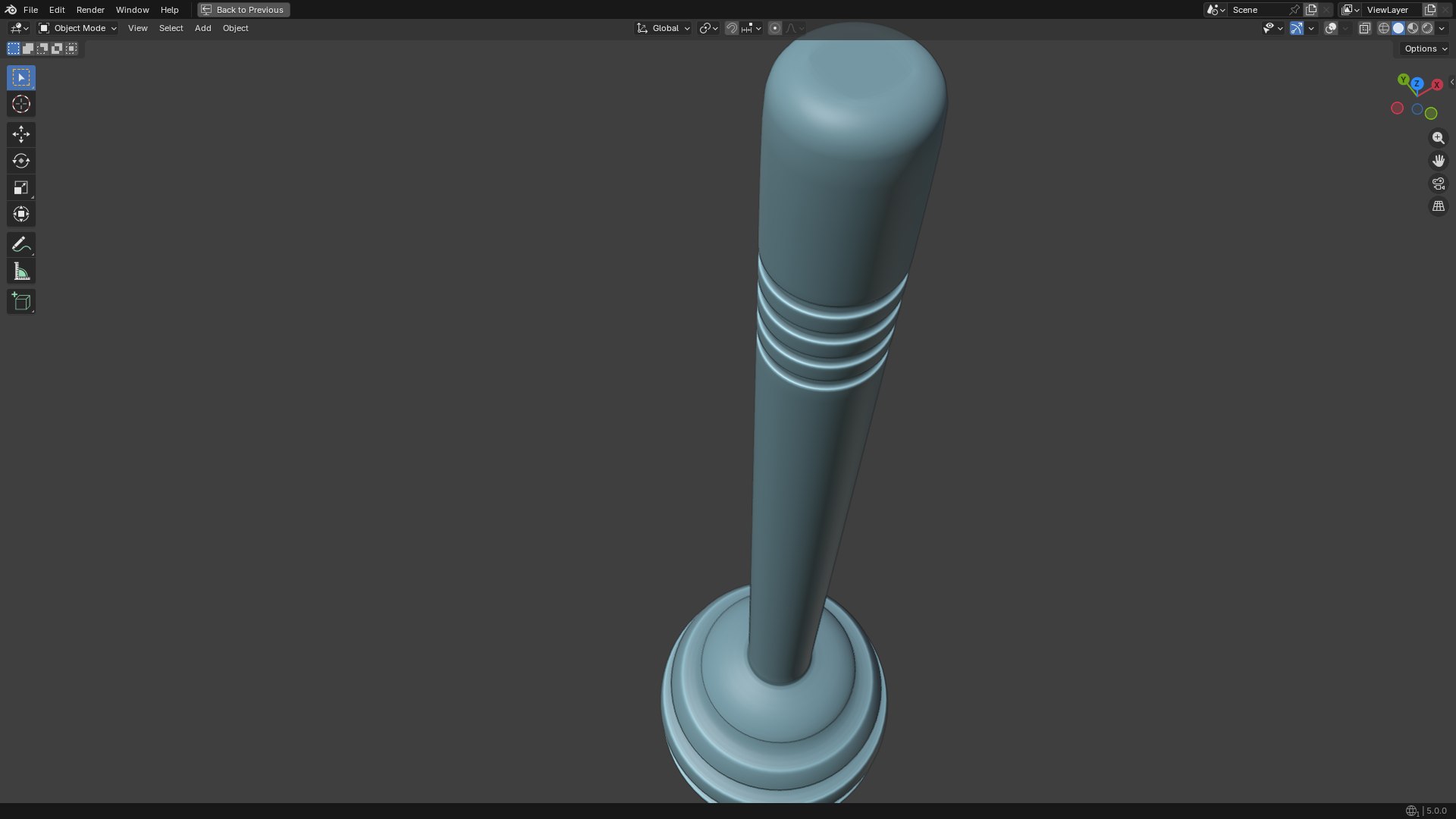The image size is (1456, 819).
Task: Switch perspective/orthographic grid icon
Action: click(x=1438, y=206)
